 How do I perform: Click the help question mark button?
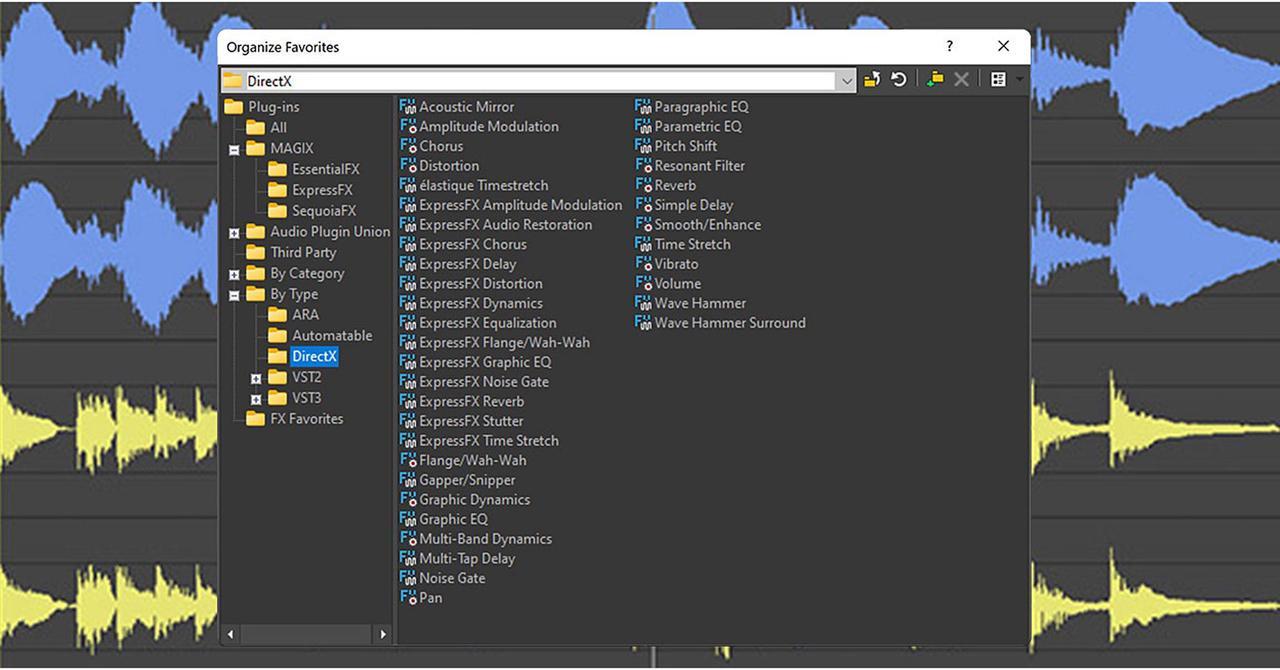950,46
